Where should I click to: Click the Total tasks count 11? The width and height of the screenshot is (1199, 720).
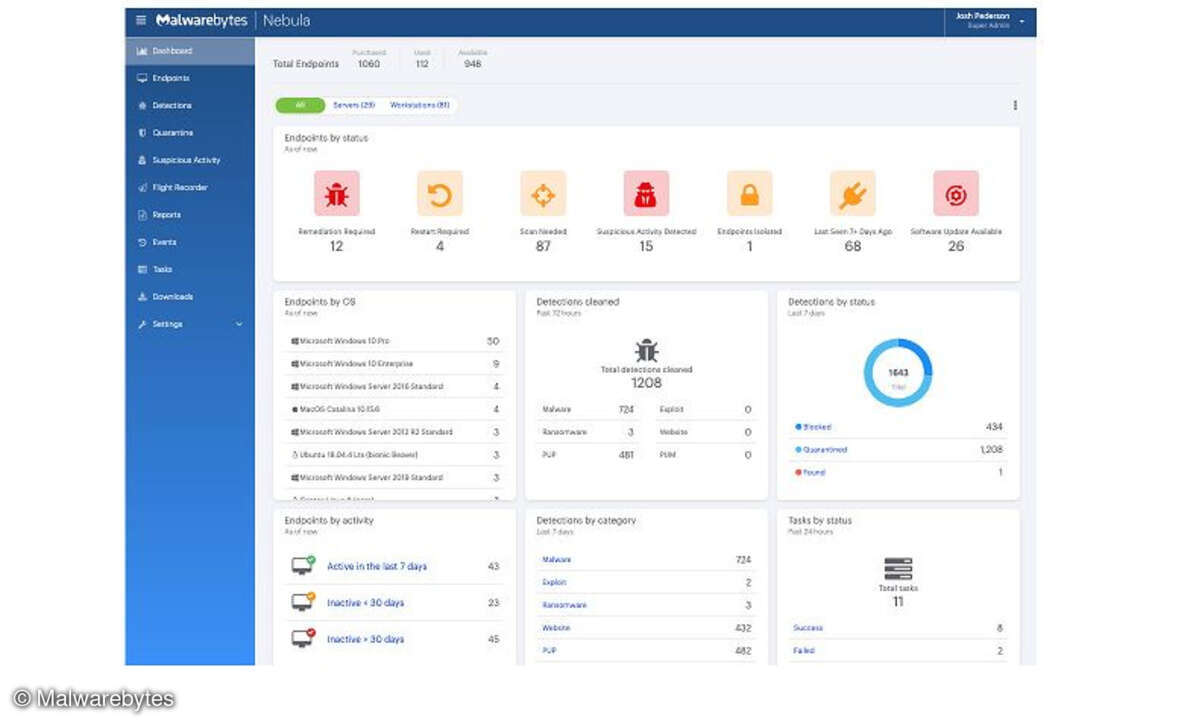898,602
